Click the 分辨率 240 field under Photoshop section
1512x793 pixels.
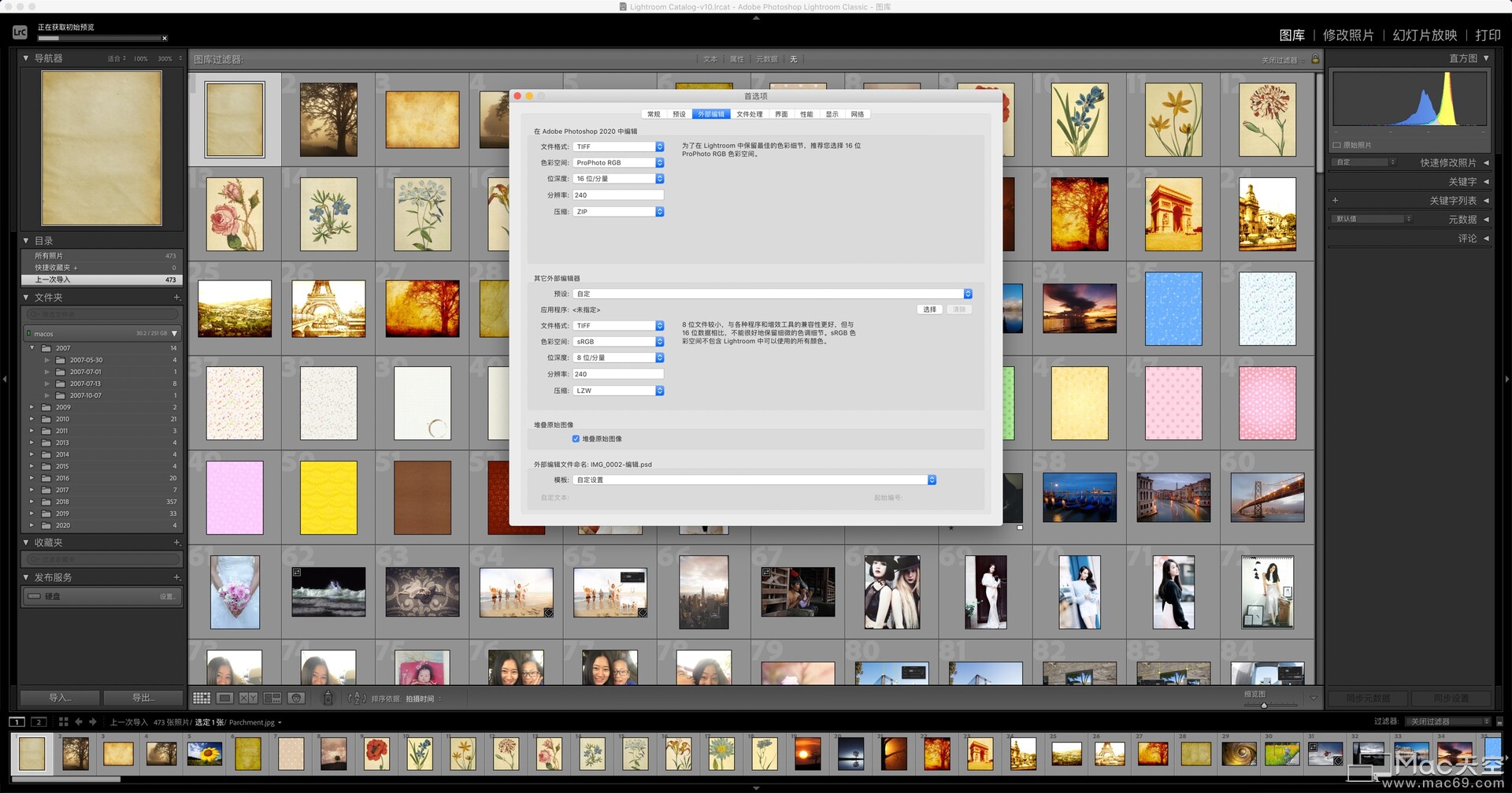tap(618, 195)
